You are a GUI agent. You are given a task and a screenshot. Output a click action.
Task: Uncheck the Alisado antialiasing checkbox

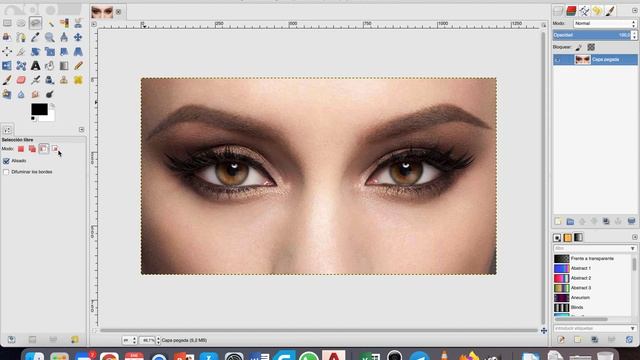6,161
